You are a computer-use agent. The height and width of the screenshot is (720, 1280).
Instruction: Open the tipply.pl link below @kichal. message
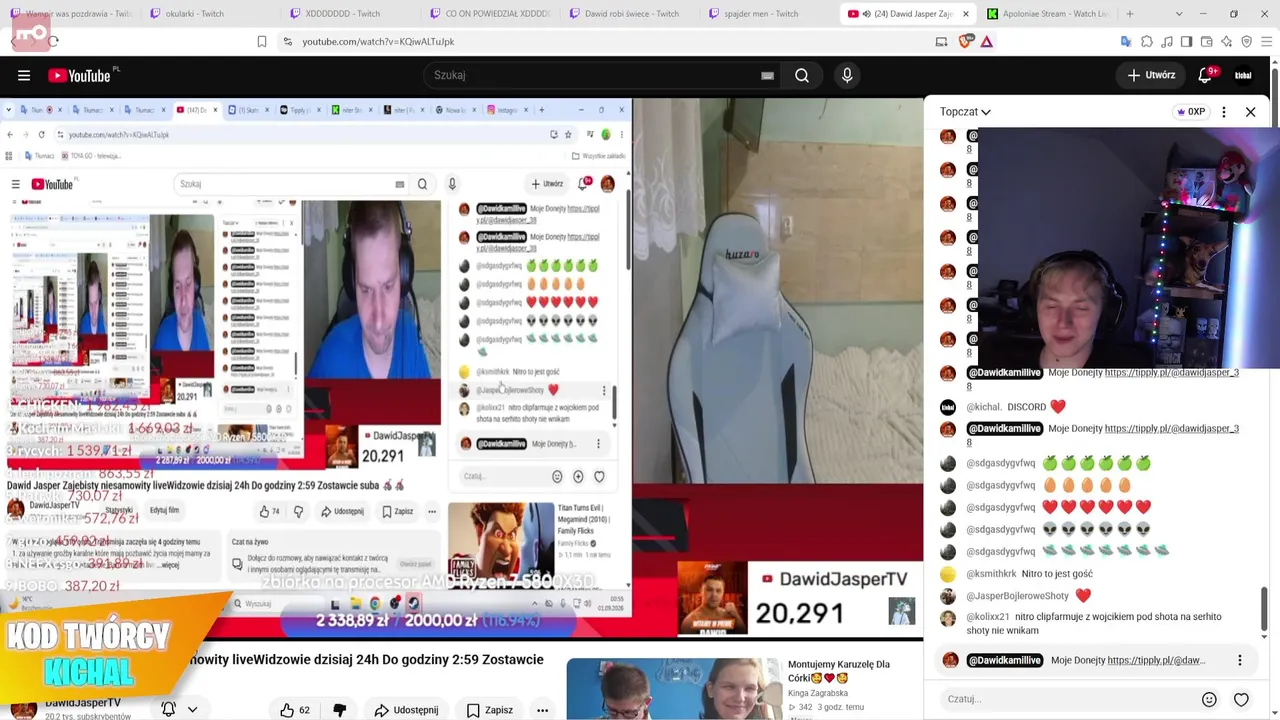click(x=1171, y=429)
